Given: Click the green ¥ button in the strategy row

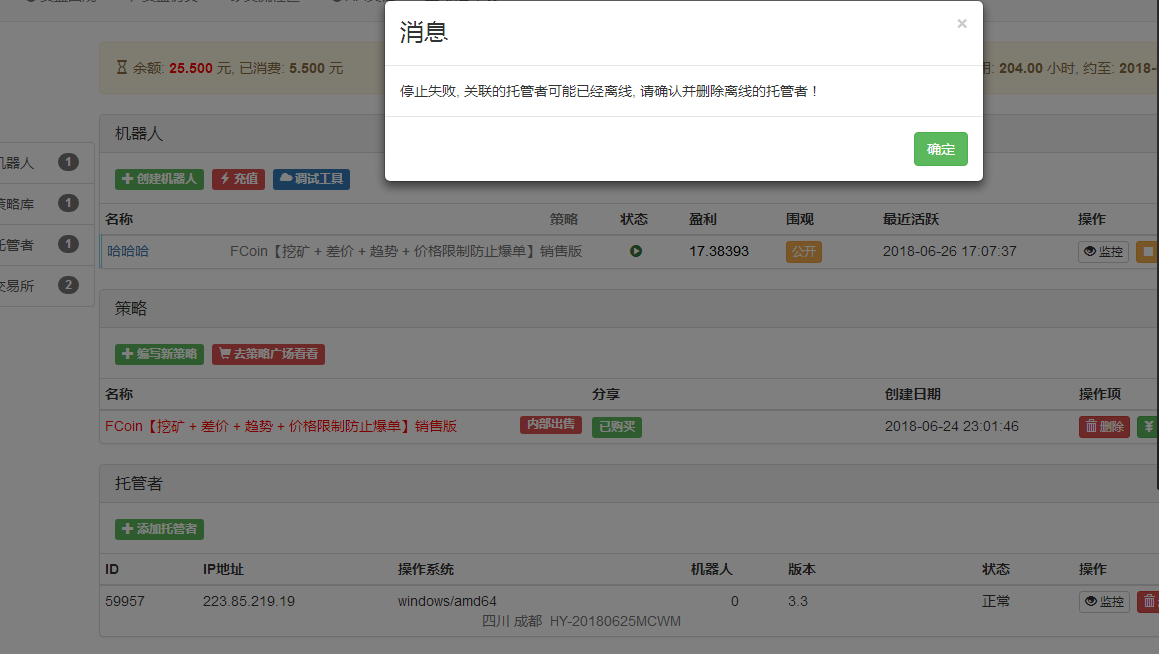Looking at the screenshot, I should coord(1148,427).
